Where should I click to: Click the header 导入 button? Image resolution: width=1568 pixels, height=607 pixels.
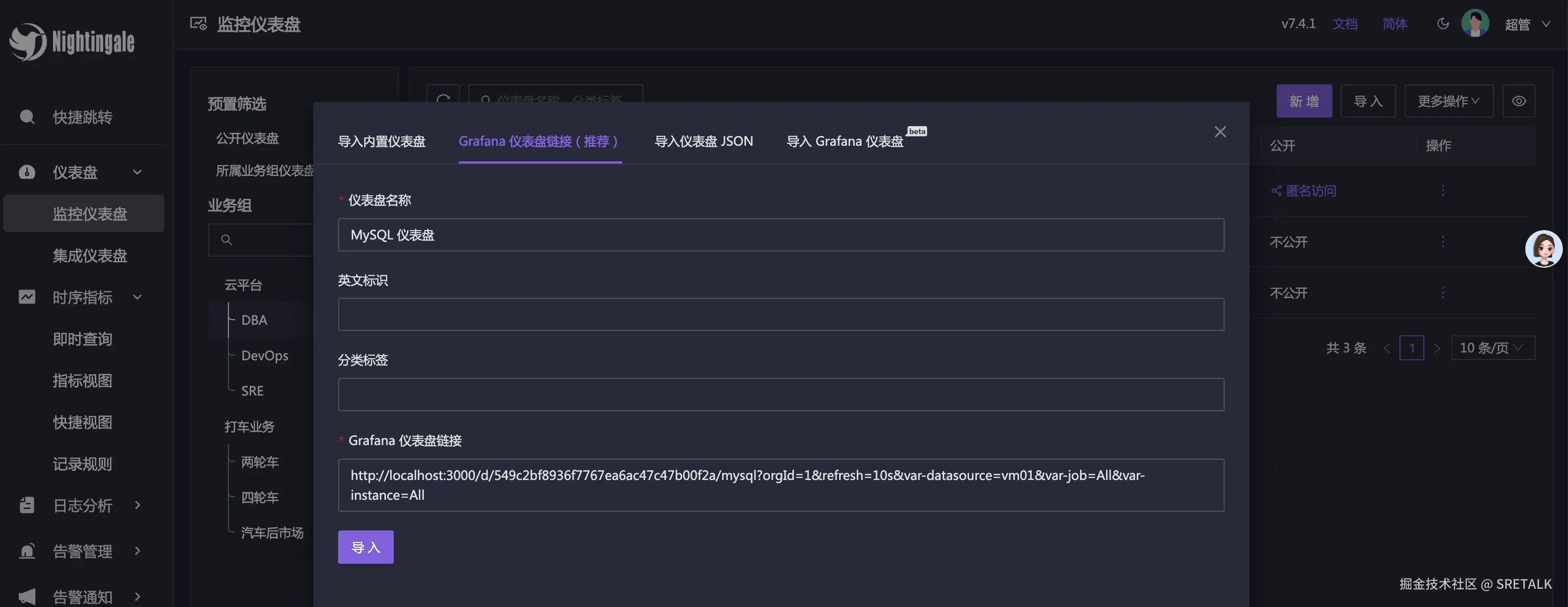coord(1368,101)
